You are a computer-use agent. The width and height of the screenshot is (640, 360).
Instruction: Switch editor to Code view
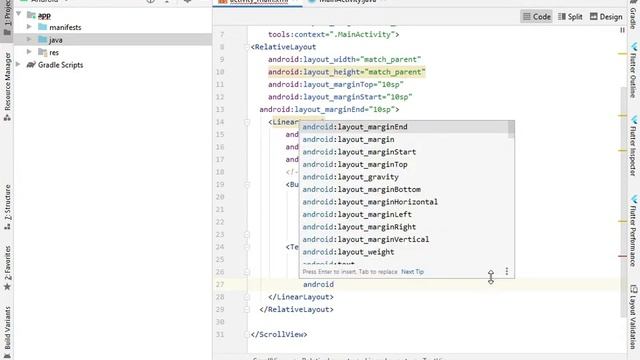point(537,17)
